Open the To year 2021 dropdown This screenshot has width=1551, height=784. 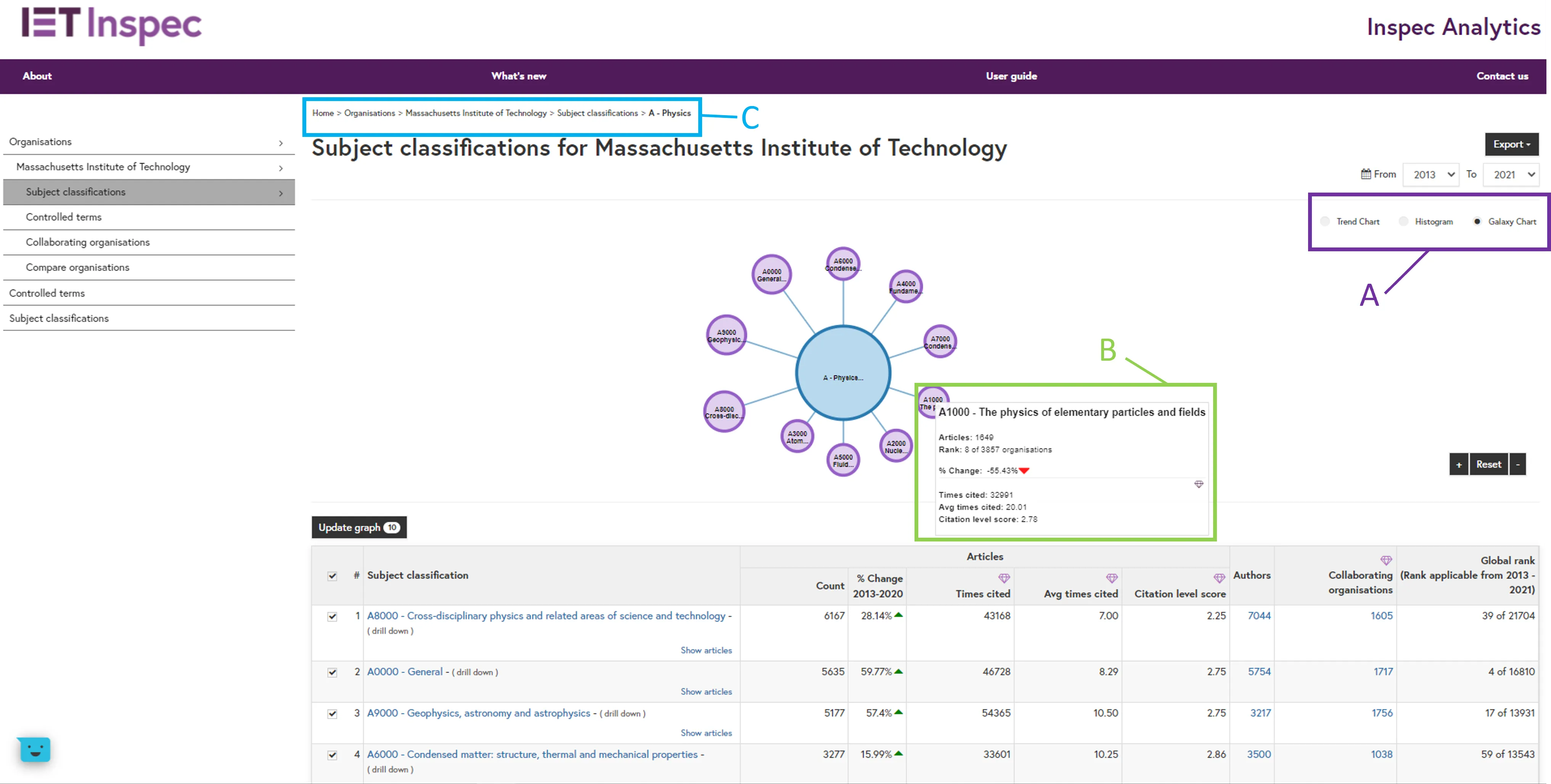point(1511,175)
